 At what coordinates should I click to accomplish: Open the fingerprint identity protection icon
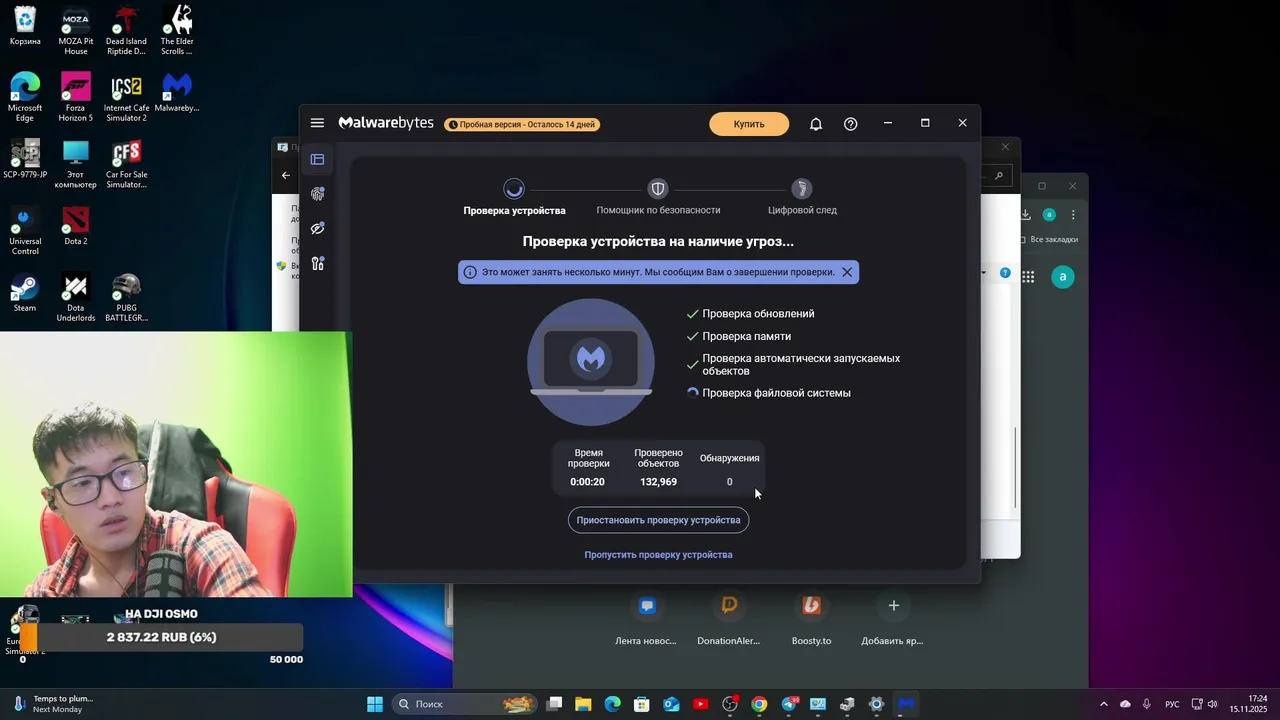(317, 194)
